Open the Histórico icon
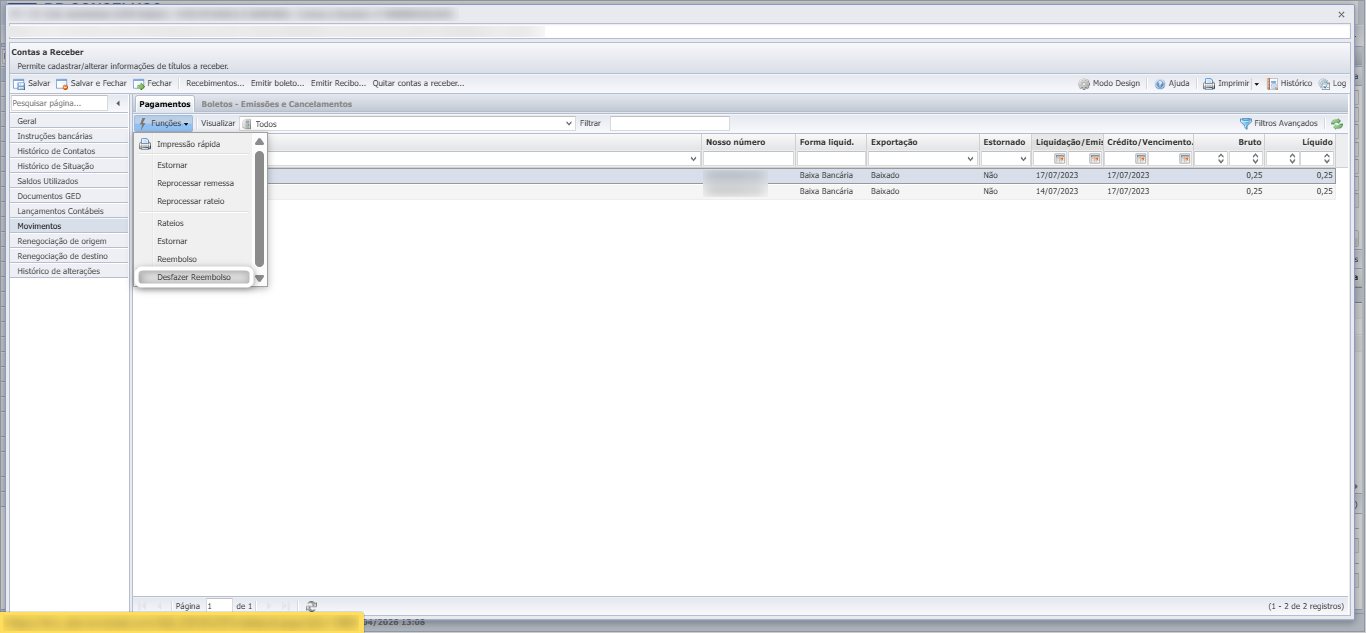Viewport: 1366px width, 633px height. click(1272, 84)
